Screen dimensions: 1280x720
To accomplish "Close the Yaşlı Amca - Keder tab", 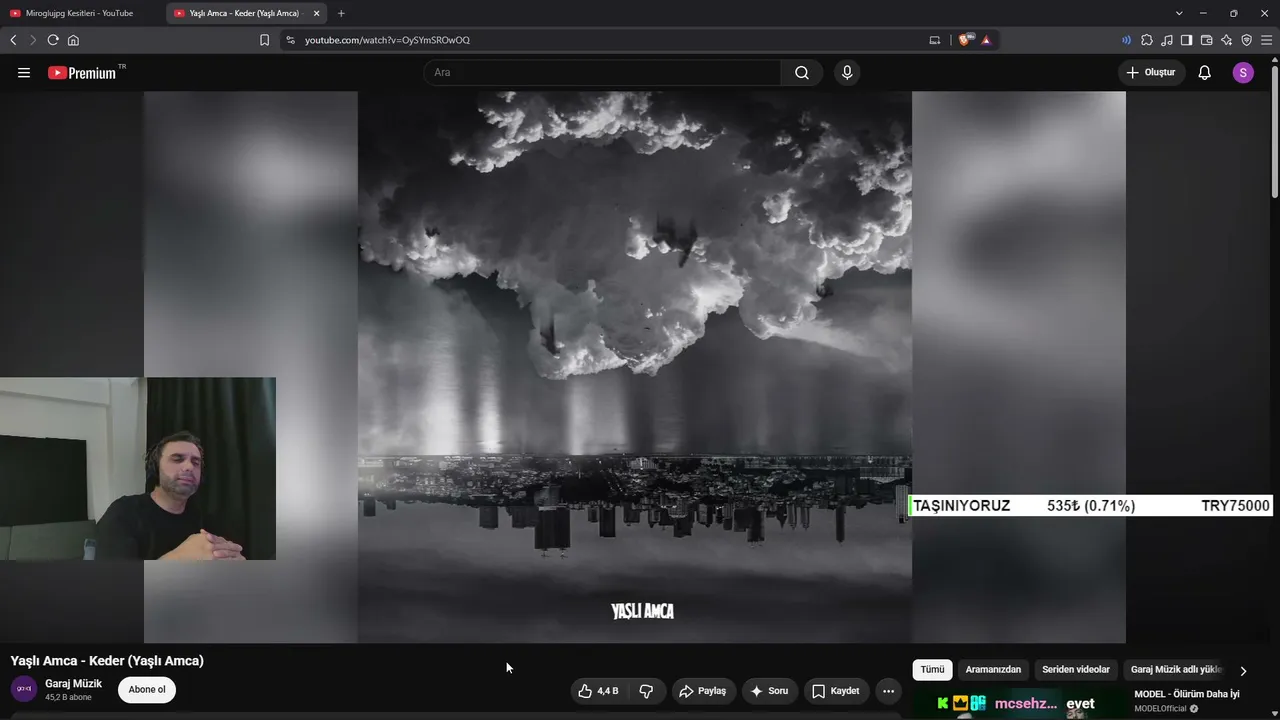I will tap(317, 13).
